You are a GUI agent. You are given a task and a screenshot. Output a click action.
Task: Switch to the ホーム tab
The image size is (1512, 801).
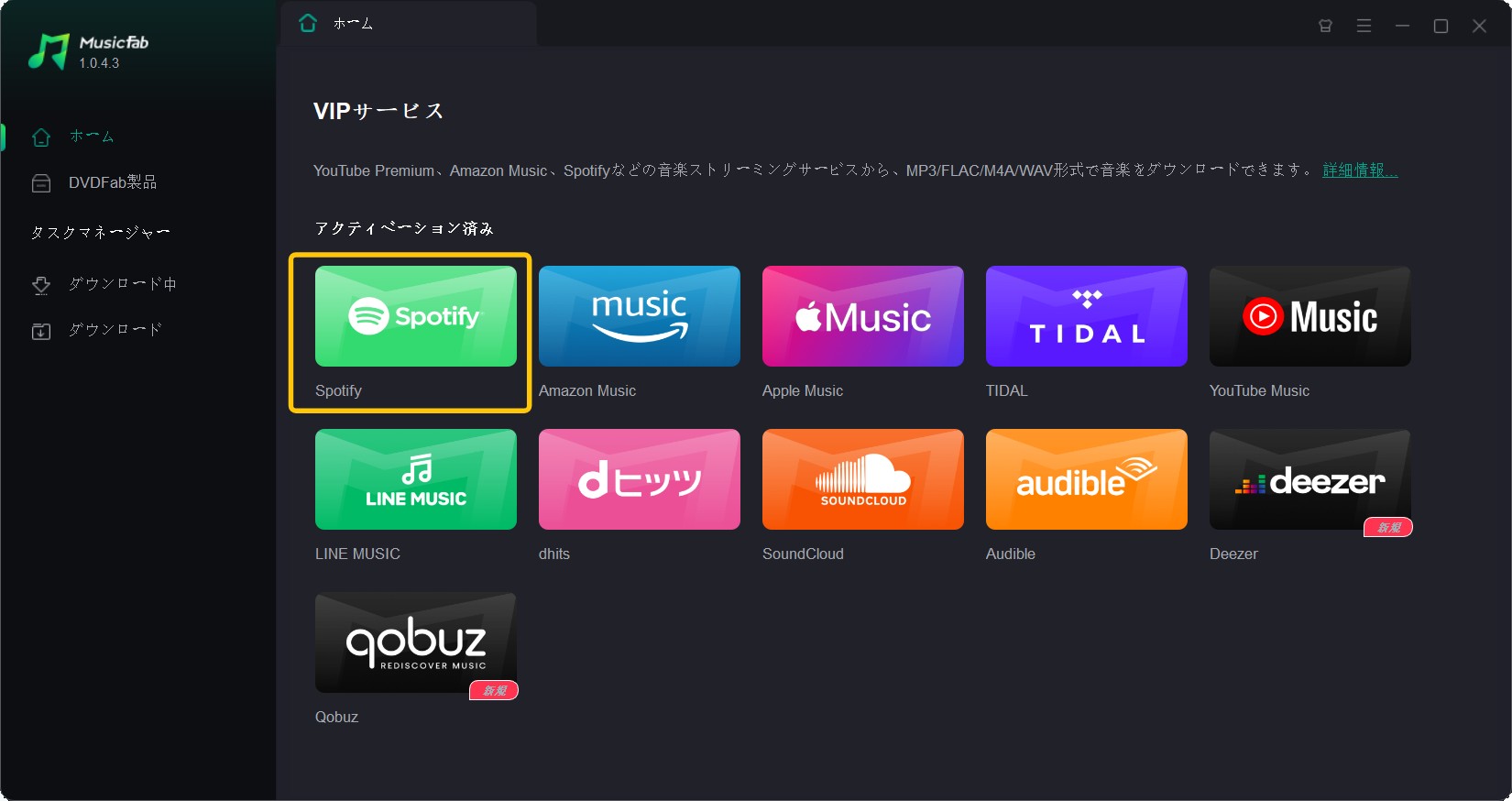pyautogui.click(x=408, y=24)
